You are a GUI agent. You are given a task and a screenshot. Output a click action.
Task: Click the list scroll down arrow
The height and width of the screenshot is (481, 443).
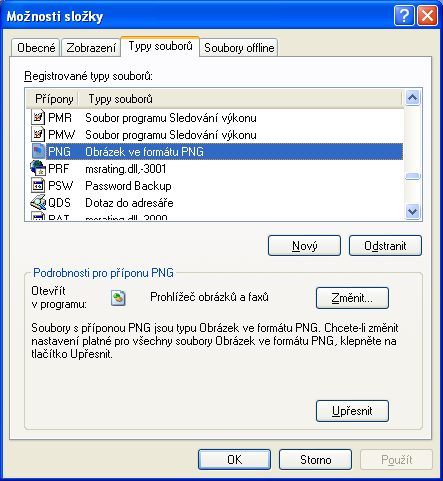click(x=413, y=211)
